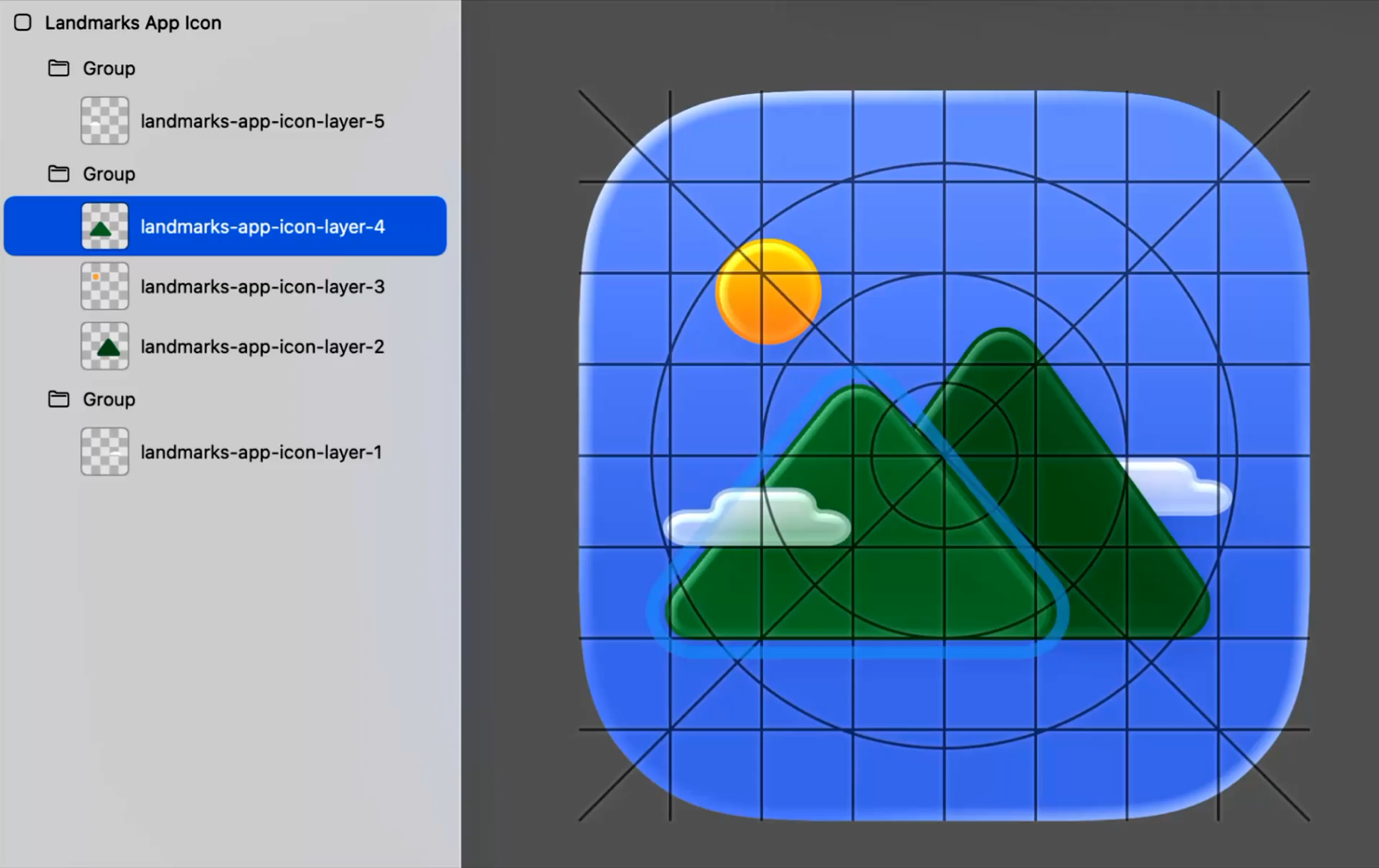Select landmarks-app-icon-layer-1 layer name
This screenshot has height=868, width=1379.
pyautogui.click(x=261, y=452)
